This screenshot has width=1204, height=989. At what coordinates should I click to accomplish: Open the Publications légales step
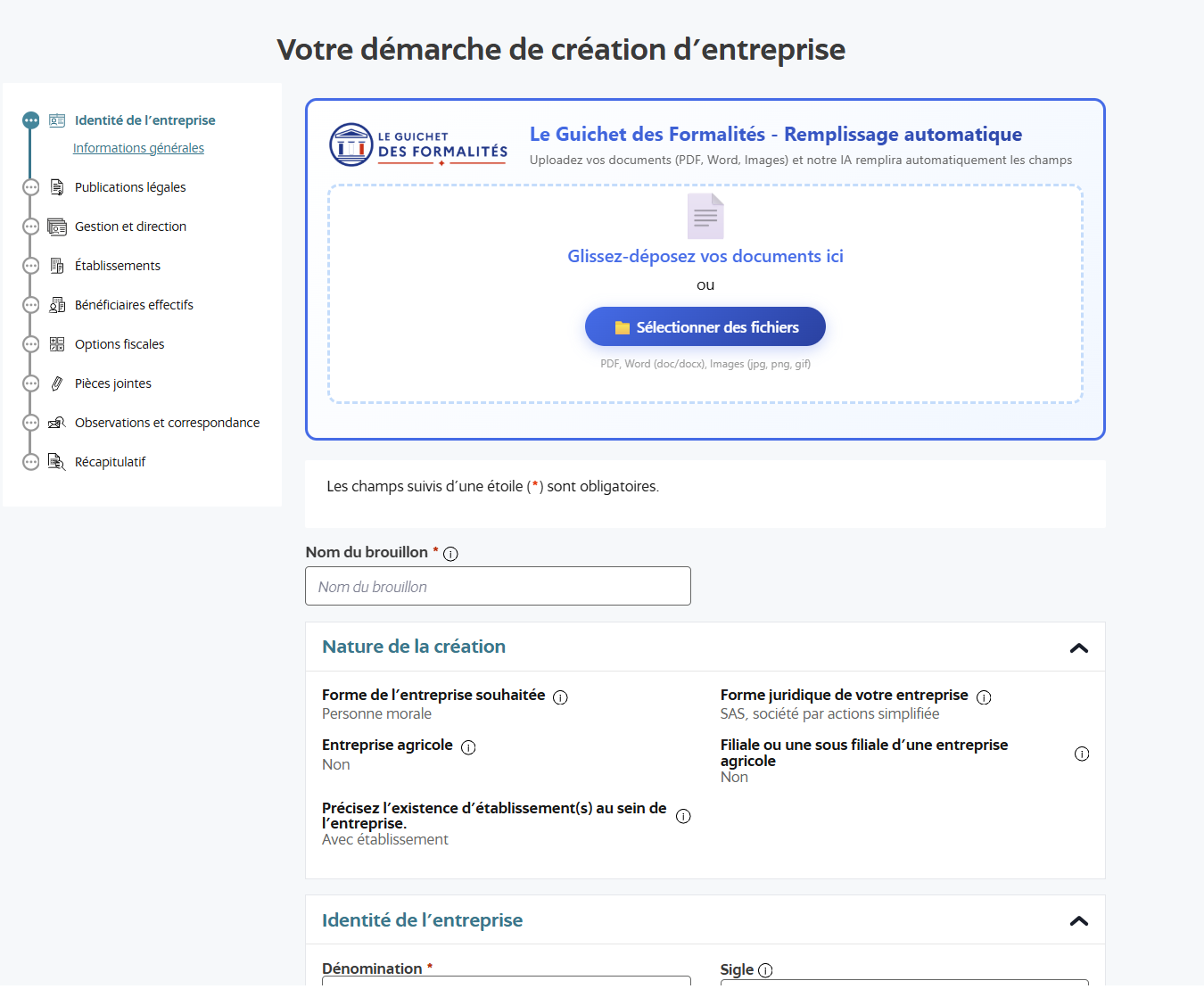coord(130,187)
